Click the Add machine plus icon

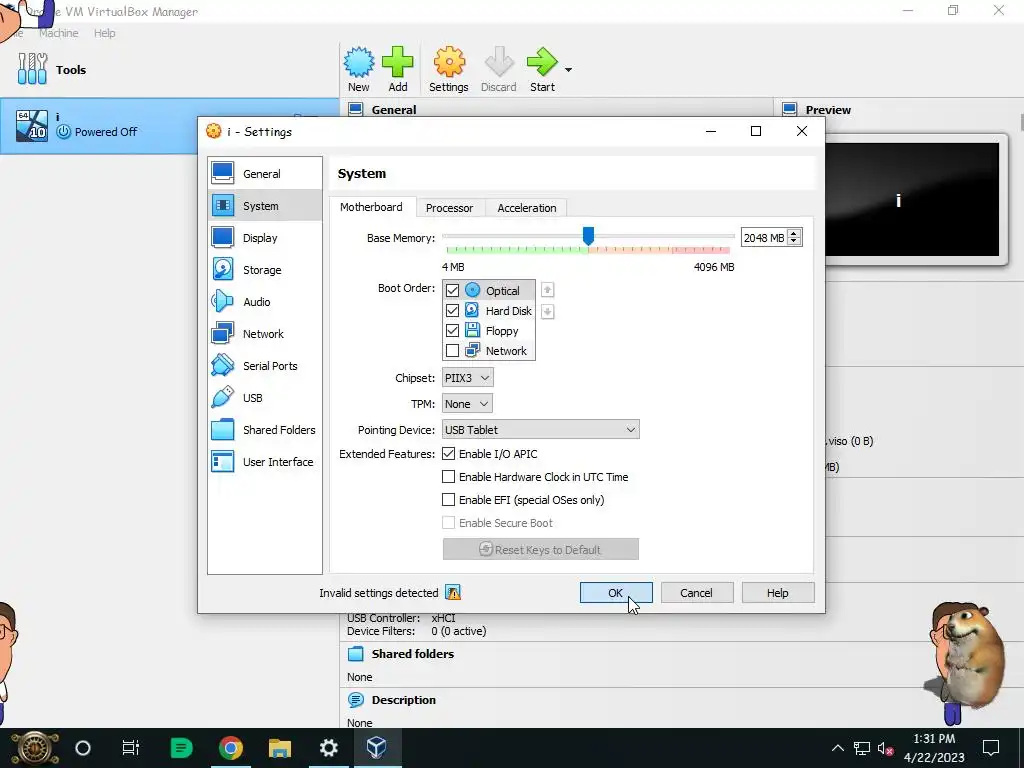[x=398, y=62]
